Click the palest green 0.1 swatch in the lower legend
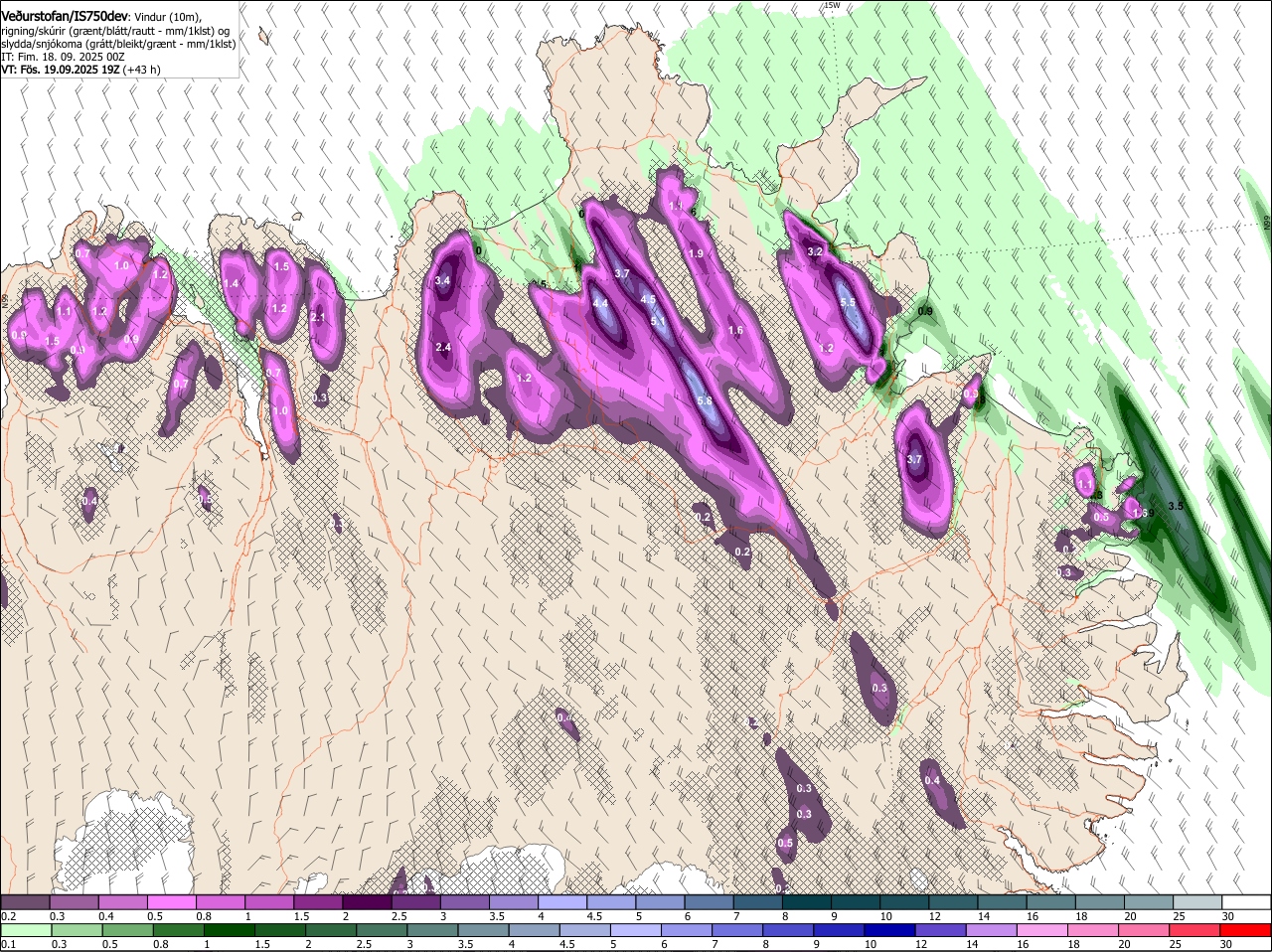 pos(25,930)
